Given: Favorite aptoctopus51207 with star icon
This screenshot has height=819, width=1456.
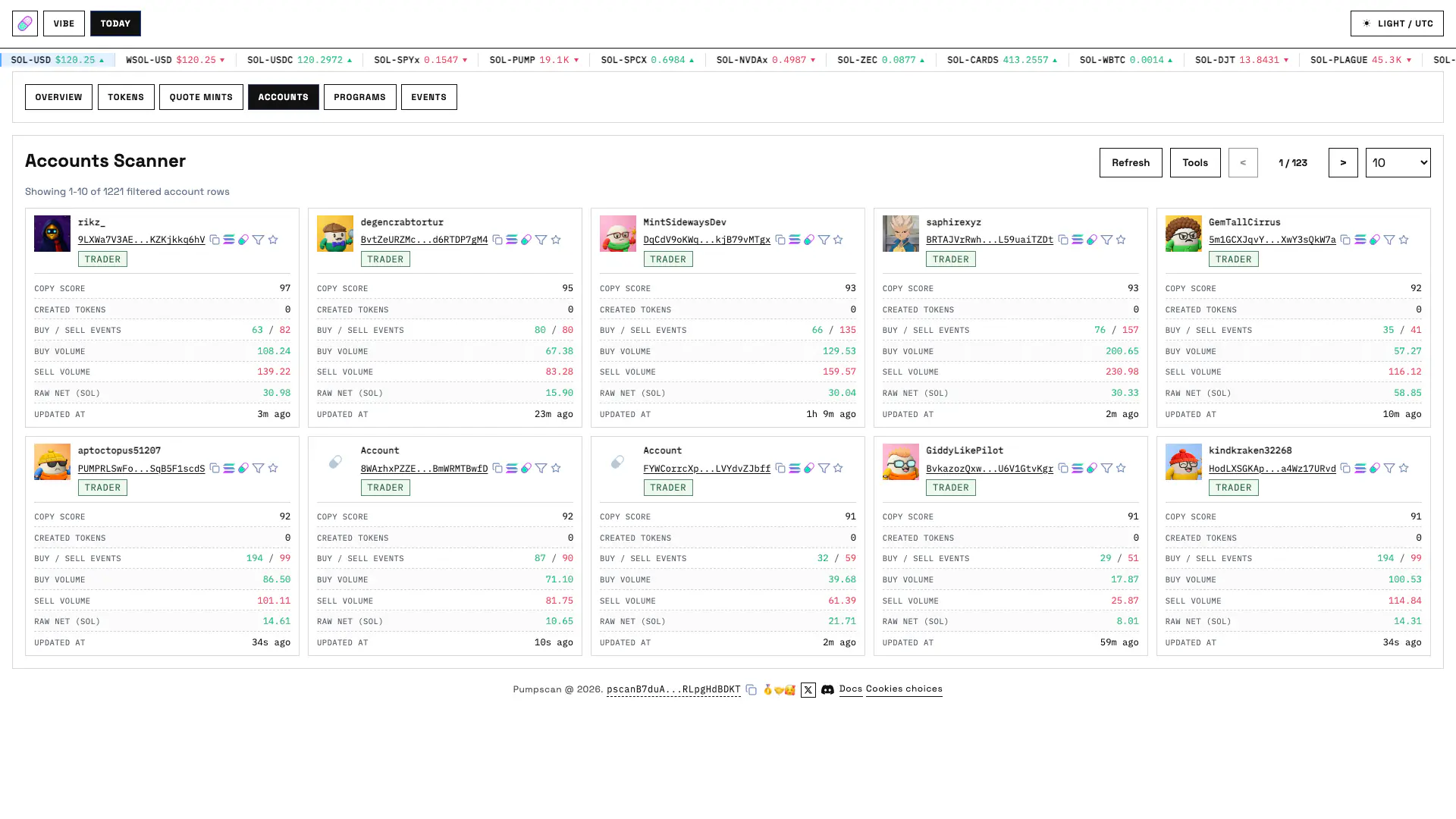Looking at the screenshot, I should tap(273, 468).
